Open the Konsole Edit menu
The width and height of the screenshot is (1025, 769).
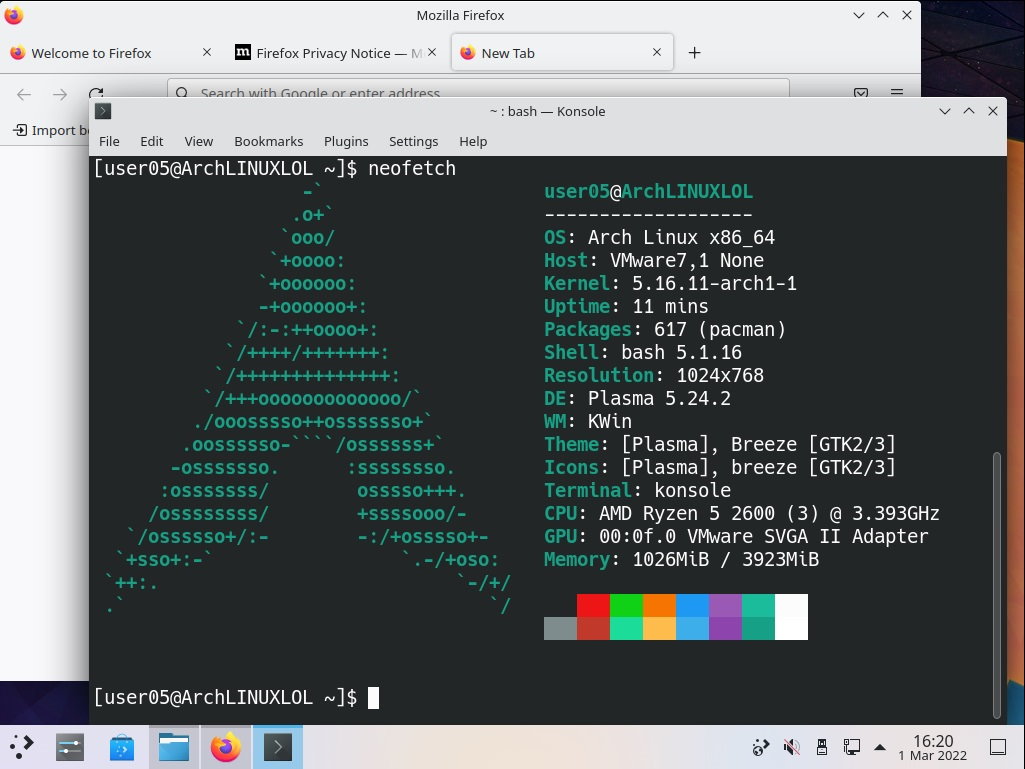point(151,141)
